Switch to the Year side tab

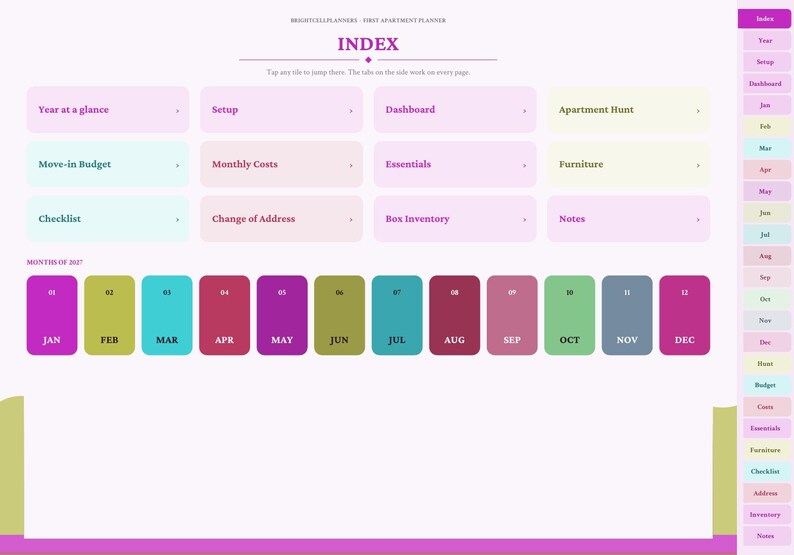[x=767, y=41]
